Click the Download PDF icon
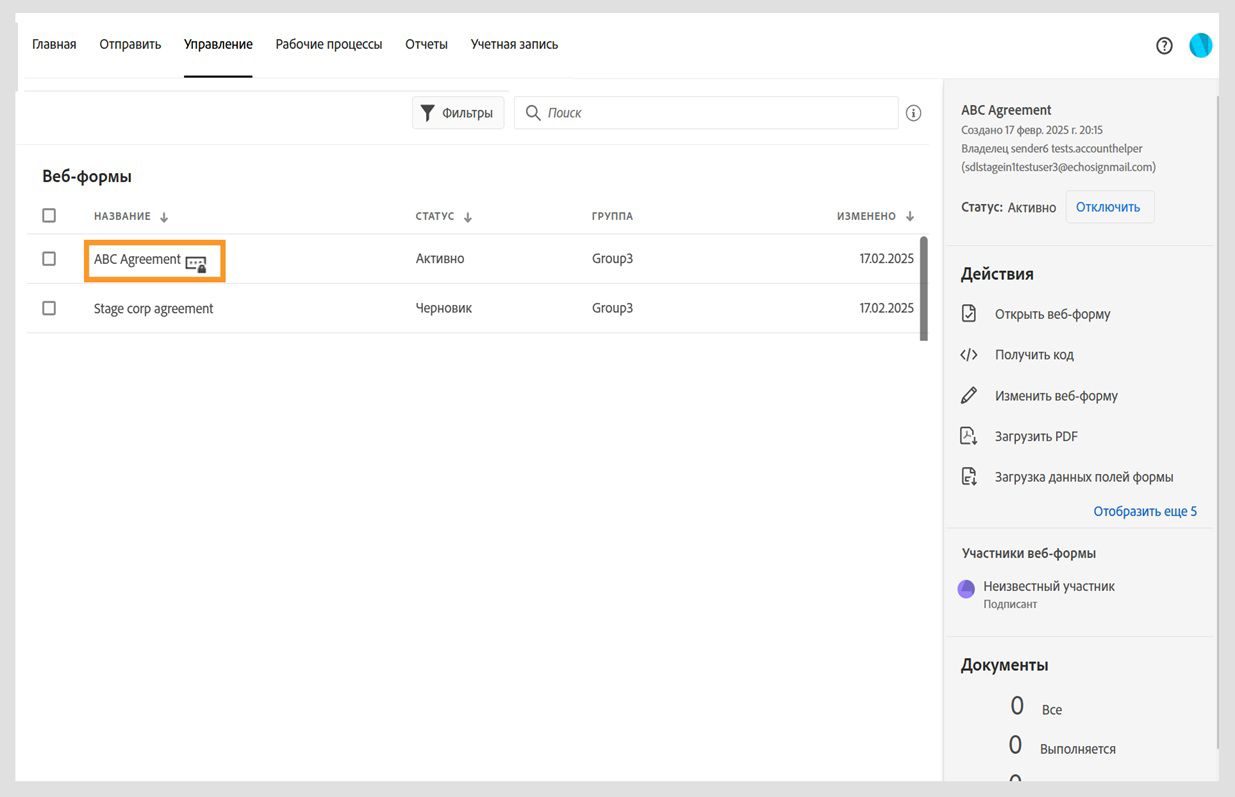Image resolution: width=1235 pixels, height=797 pixels. [x=968, y=436]
